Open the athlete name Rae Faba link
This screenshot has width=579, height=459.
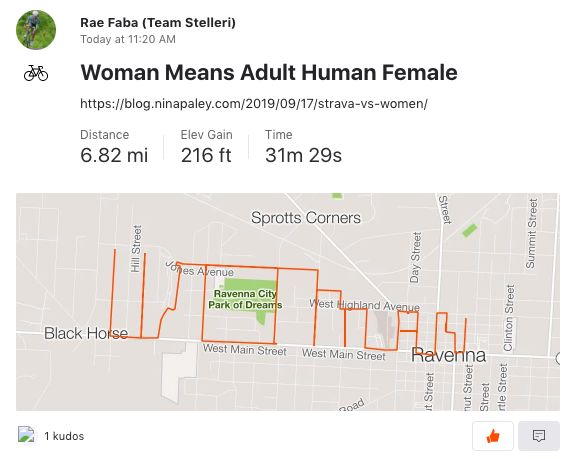158,23
